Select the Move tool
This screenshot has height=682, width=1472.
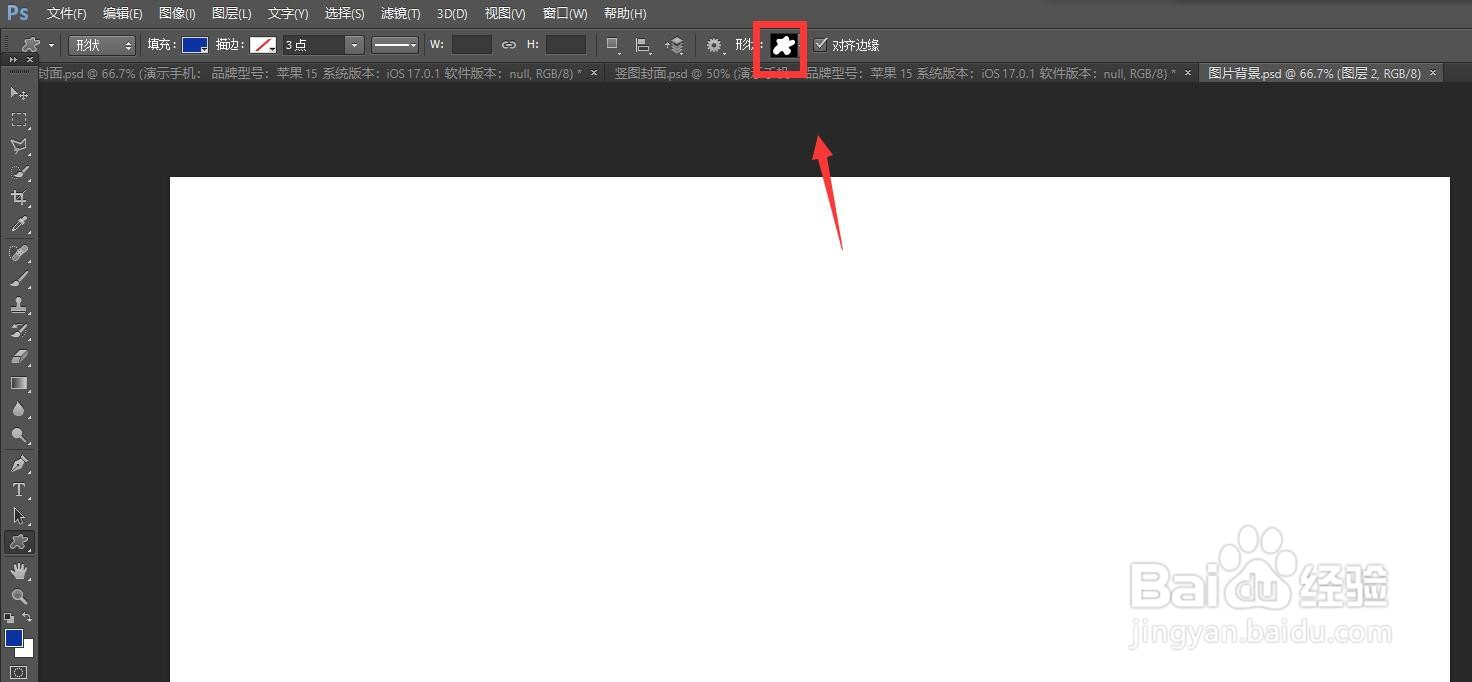pos(19,93)
